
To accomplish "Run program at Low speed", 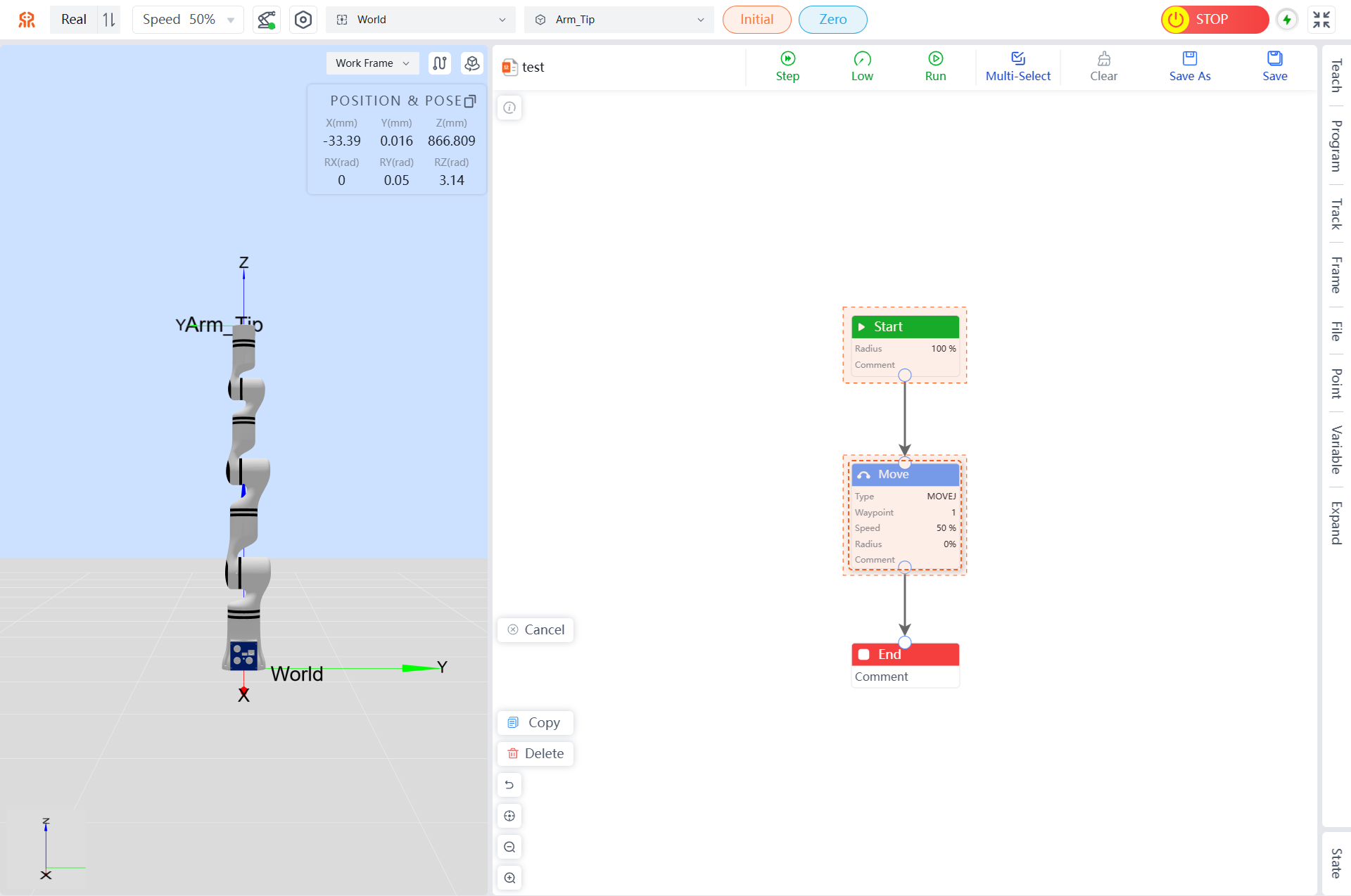I will coord(862,66).
